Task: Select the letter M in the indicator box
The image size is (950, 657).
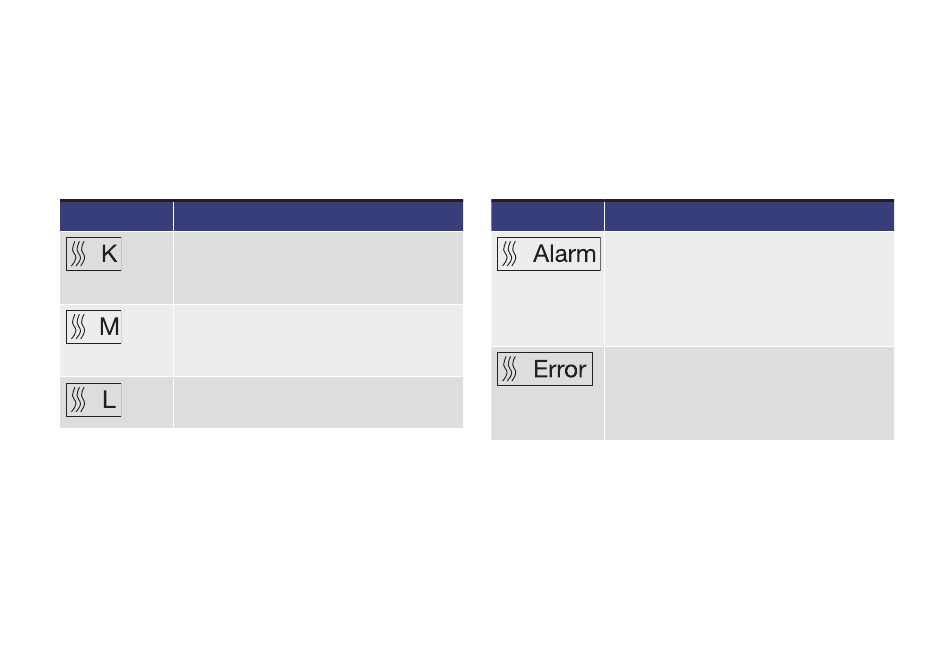Action: [x=109, y=327]
